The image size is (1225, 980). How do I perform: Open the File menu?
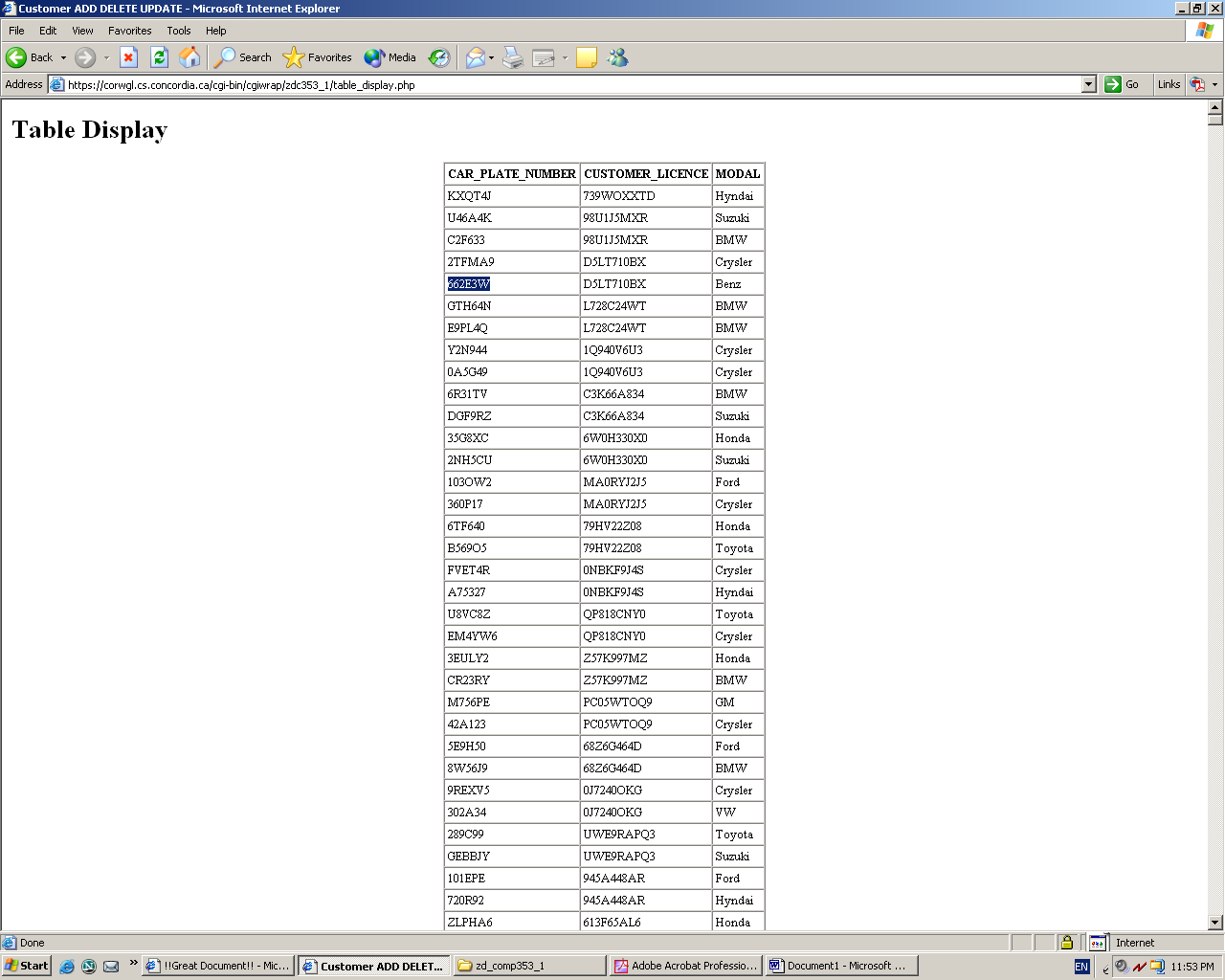pyautogui.click(x=16, y=31)
